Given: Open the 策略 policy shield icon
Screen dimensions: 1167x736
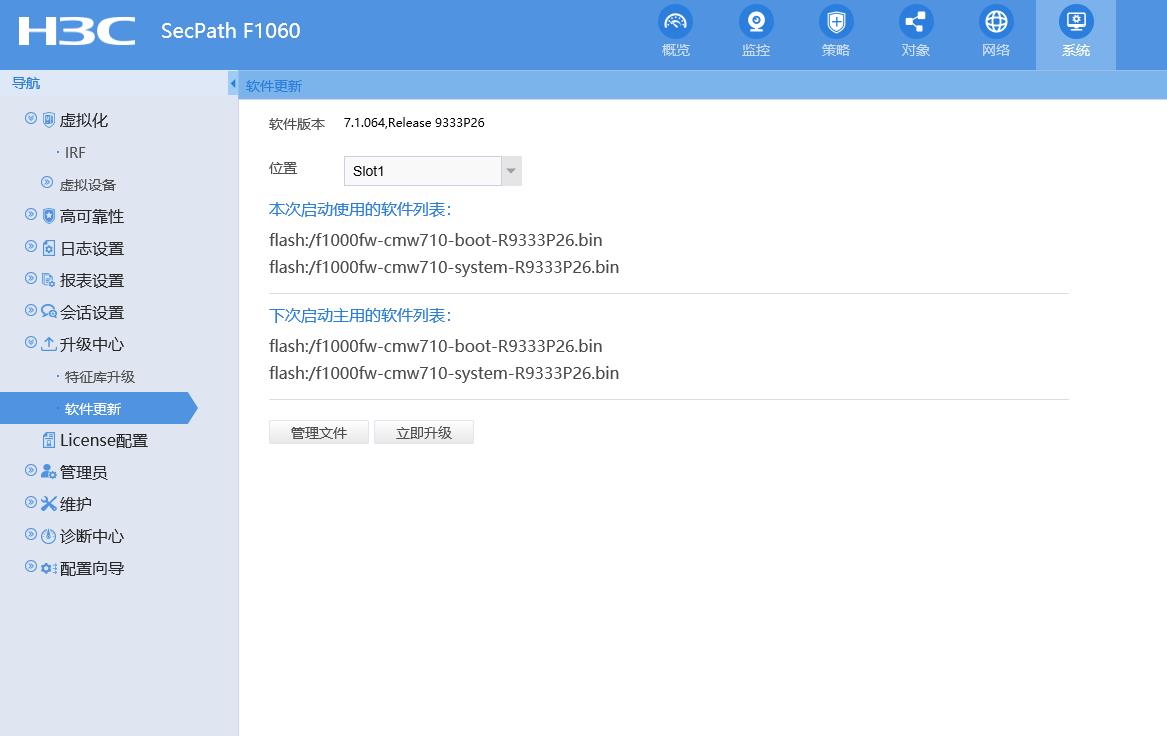Looking at the screenshot, I should click(x=836, y=22).
